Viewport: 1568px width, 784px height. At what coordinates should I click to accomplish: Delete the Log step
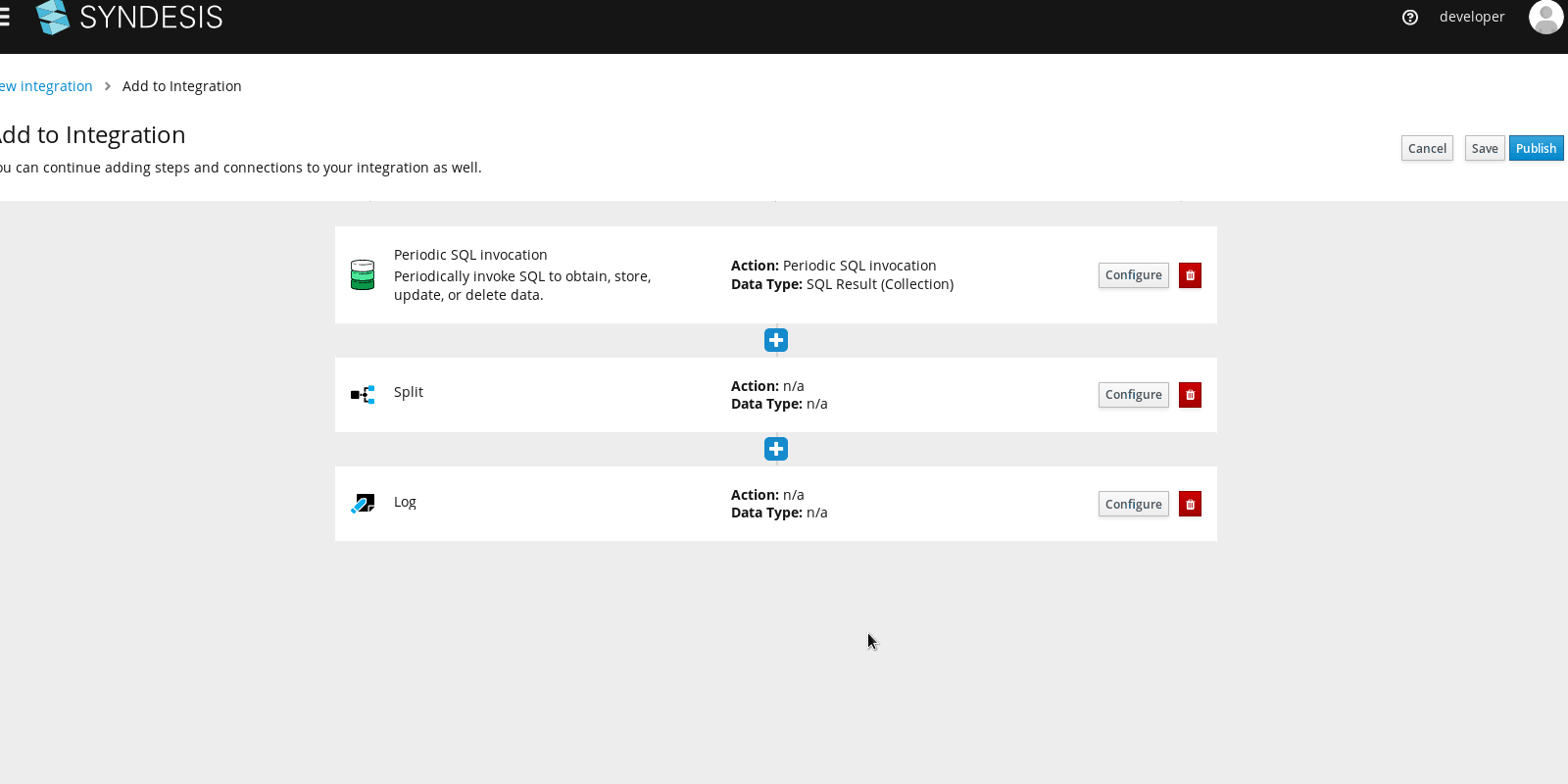pyautogui.click(x=1190, y=504)
